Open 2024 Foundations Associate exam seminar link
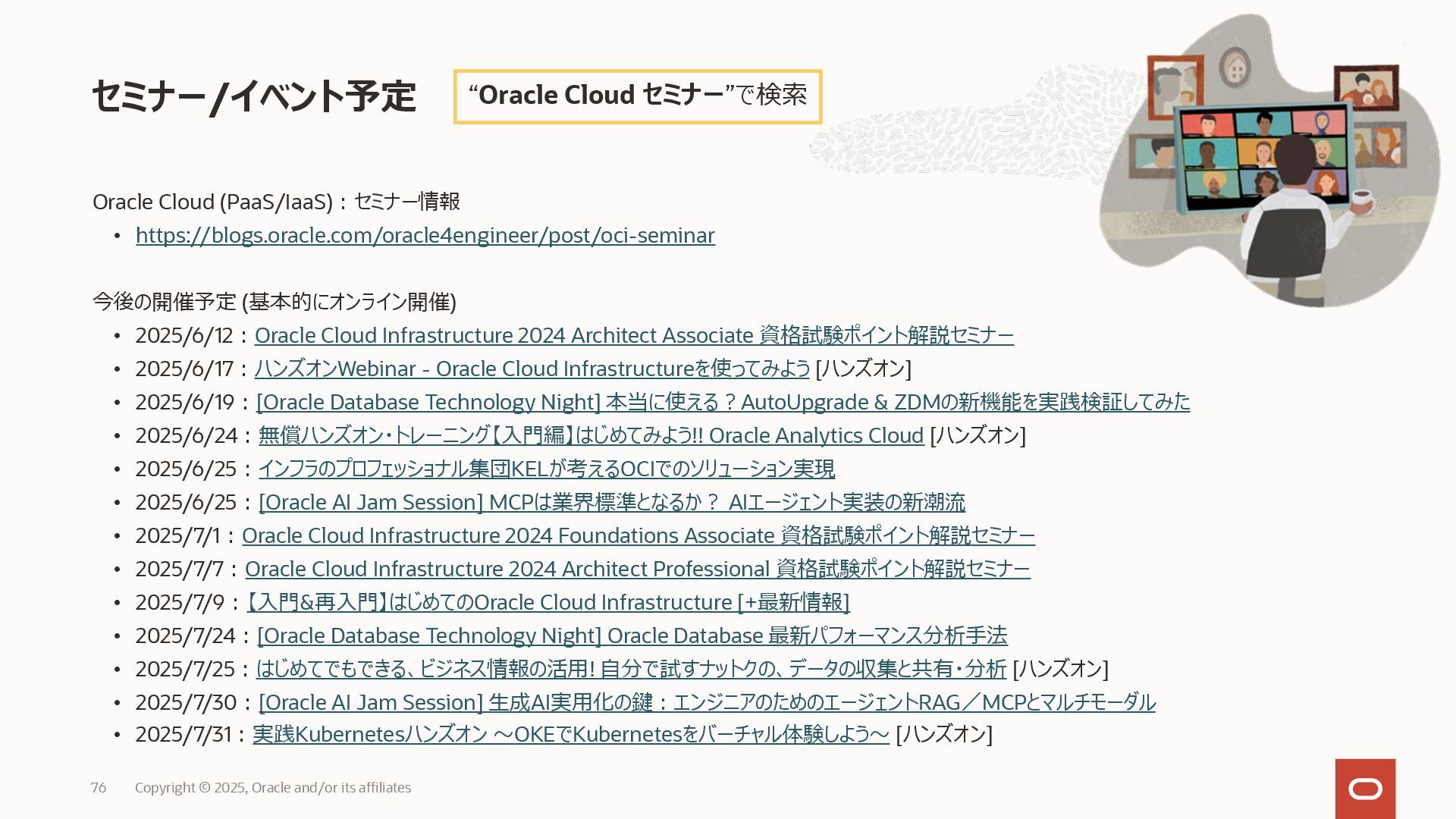This screenshot has width=1456, height=819. pyautogui.click(x=639, y=535)
